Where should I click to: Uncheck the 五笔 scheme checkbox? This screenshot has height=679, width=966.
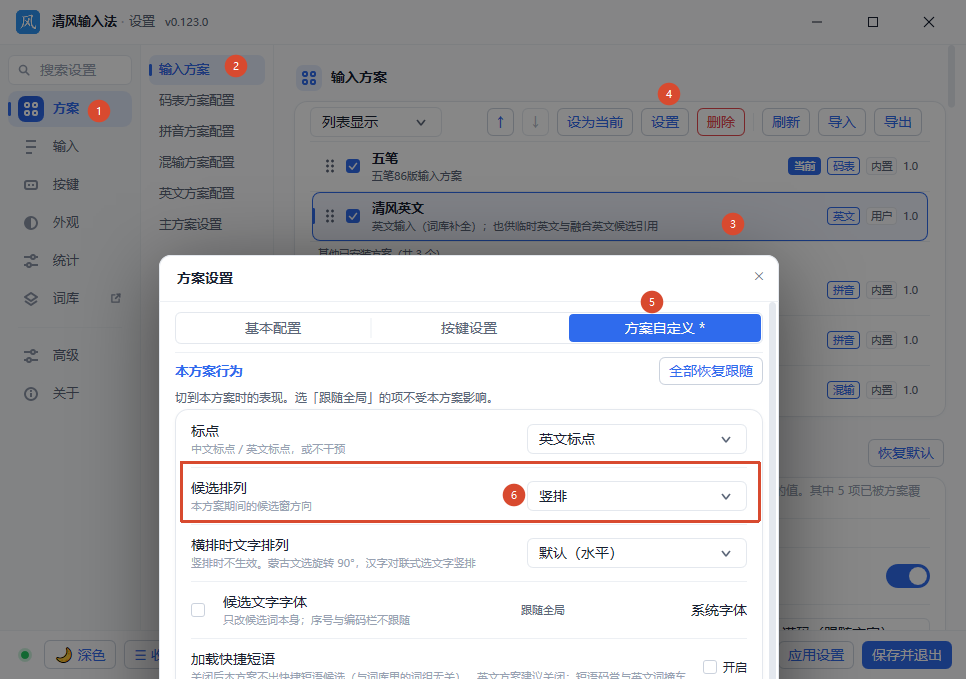click(x=353, y=166)
